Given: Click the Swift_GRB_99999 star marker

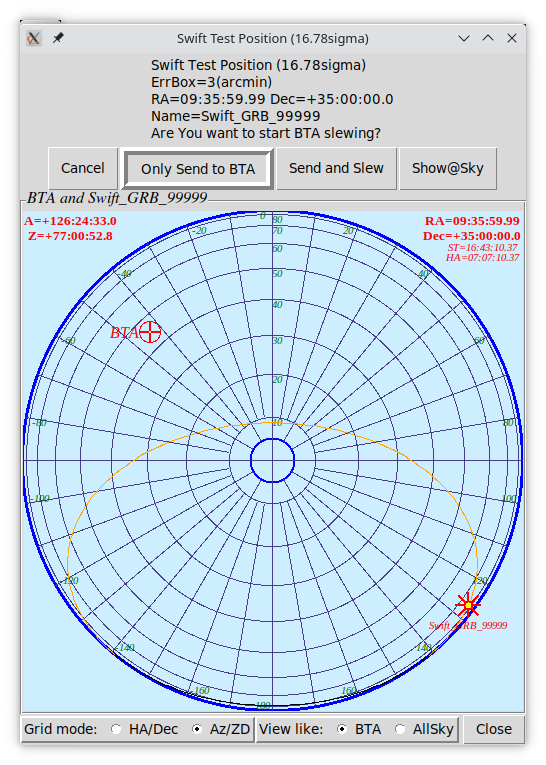Looking at the screenshot, I should coord(468,605).
